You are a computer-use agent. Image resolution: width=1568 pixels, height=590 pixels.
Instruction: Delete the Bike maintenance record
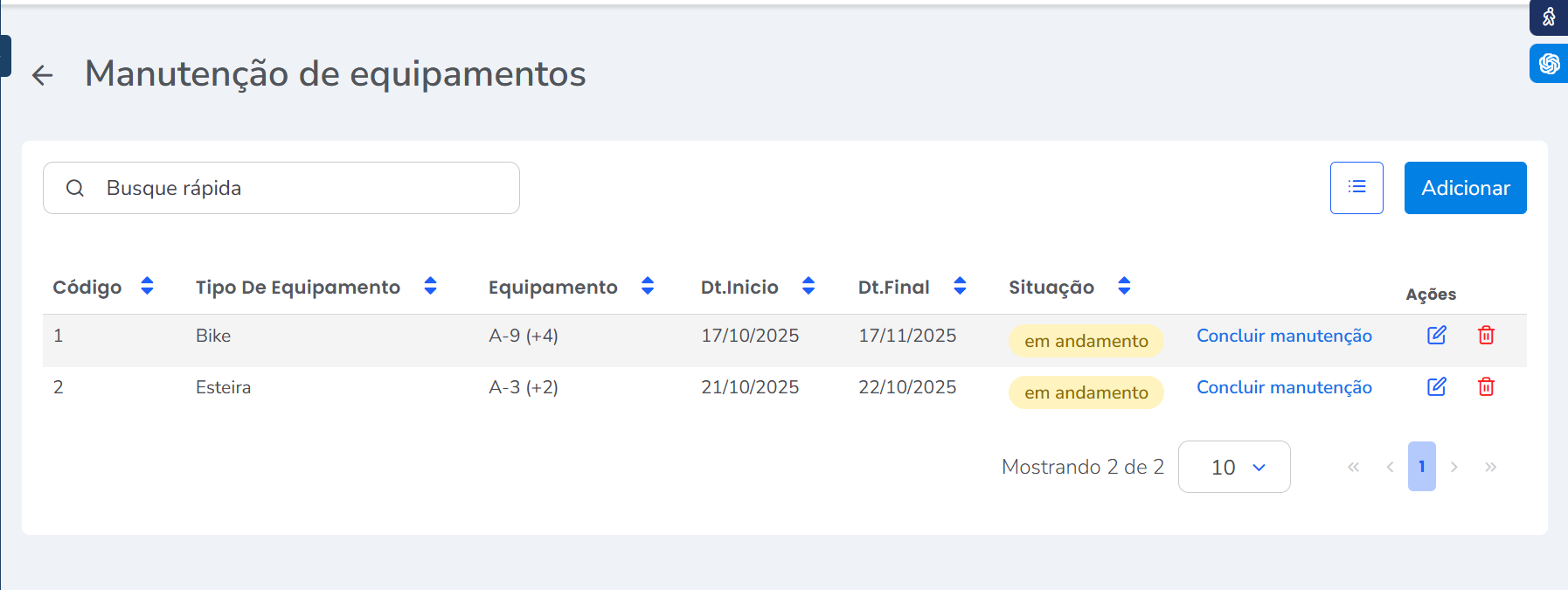click(1486, 335)
